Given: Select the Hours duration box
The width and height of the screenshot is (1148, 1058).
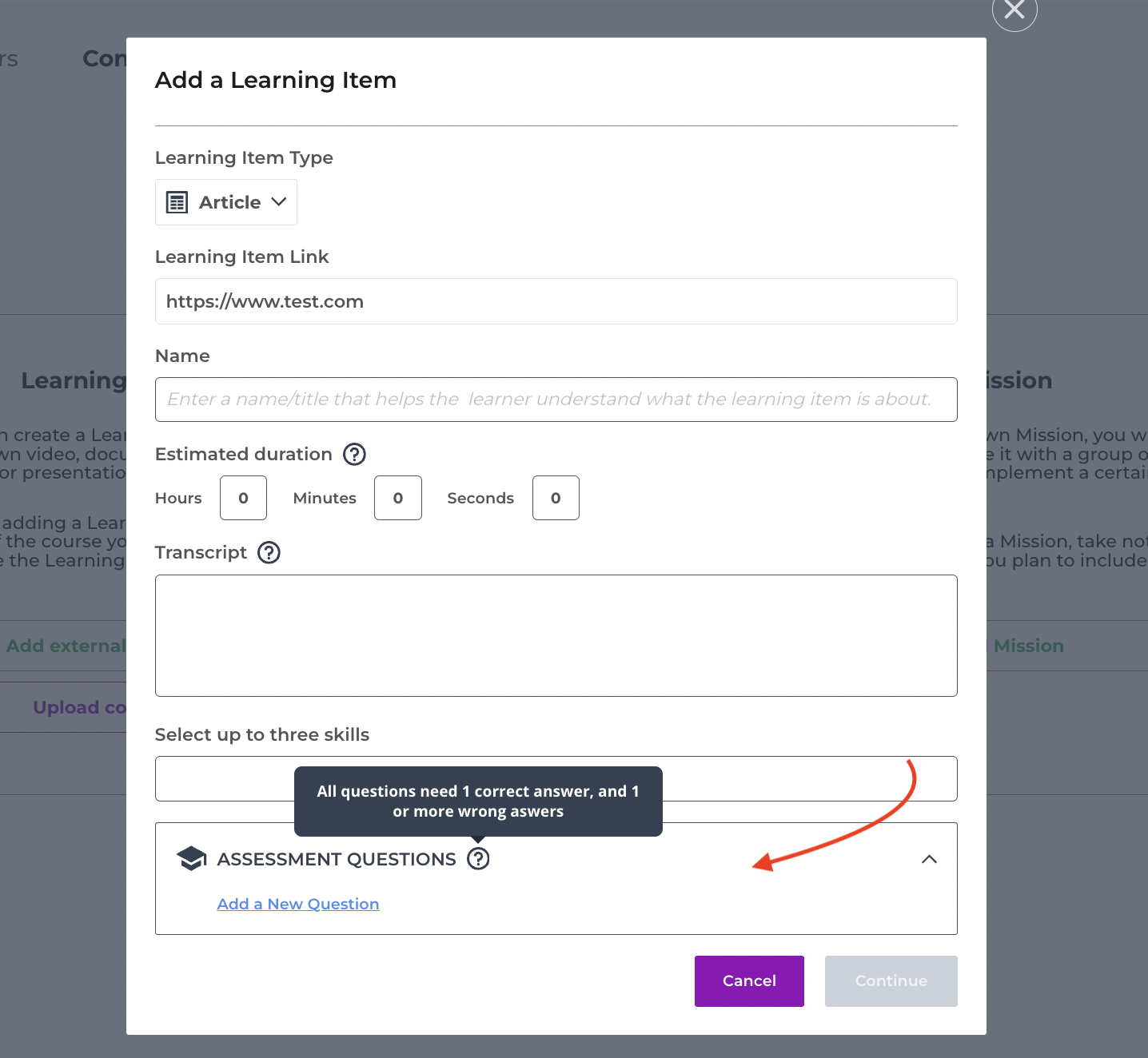Looking at the screenshot, I should click(x=243, y=498).
